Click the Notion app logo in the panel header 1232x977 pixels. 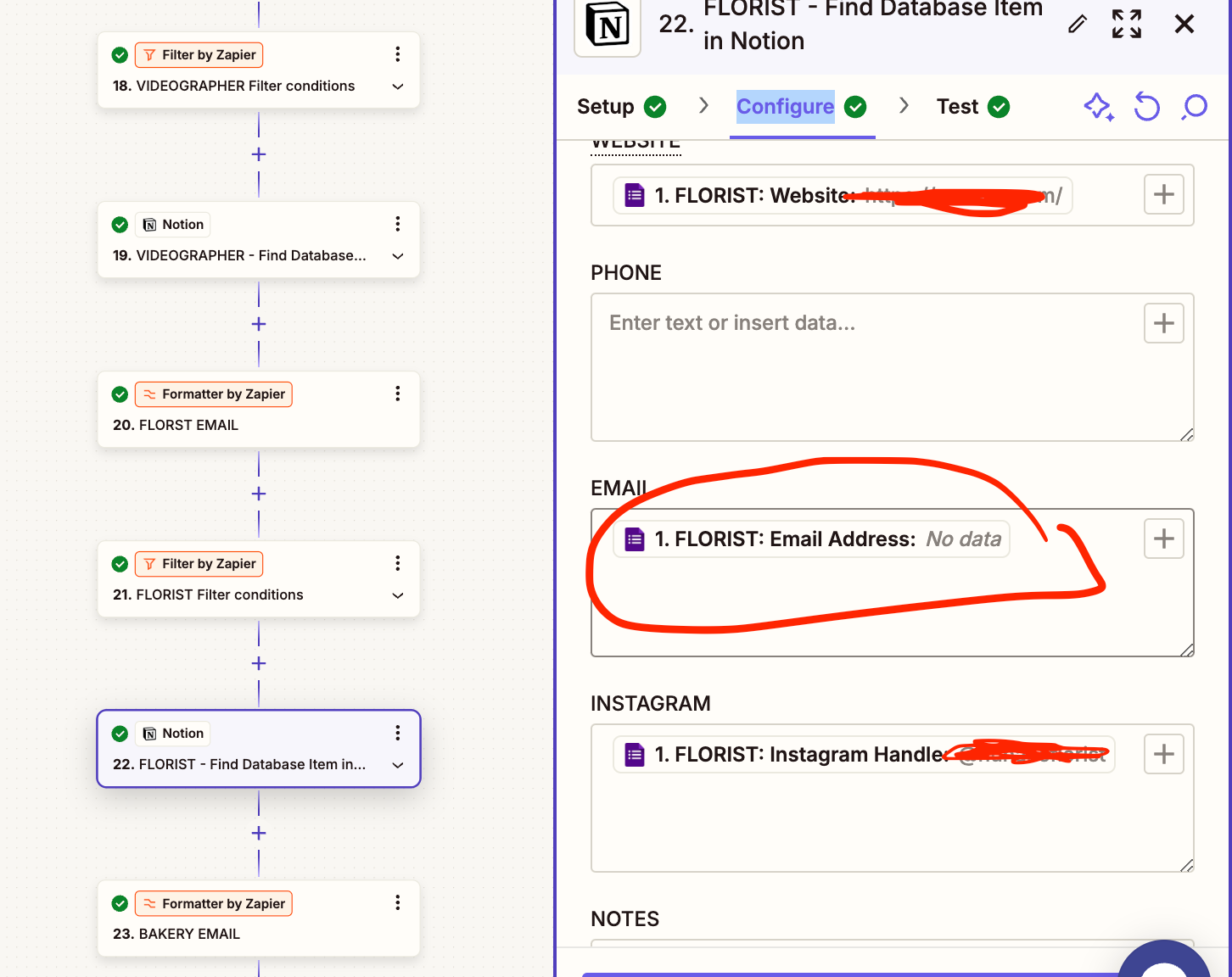pyautogui.click(x=608, y=25)
